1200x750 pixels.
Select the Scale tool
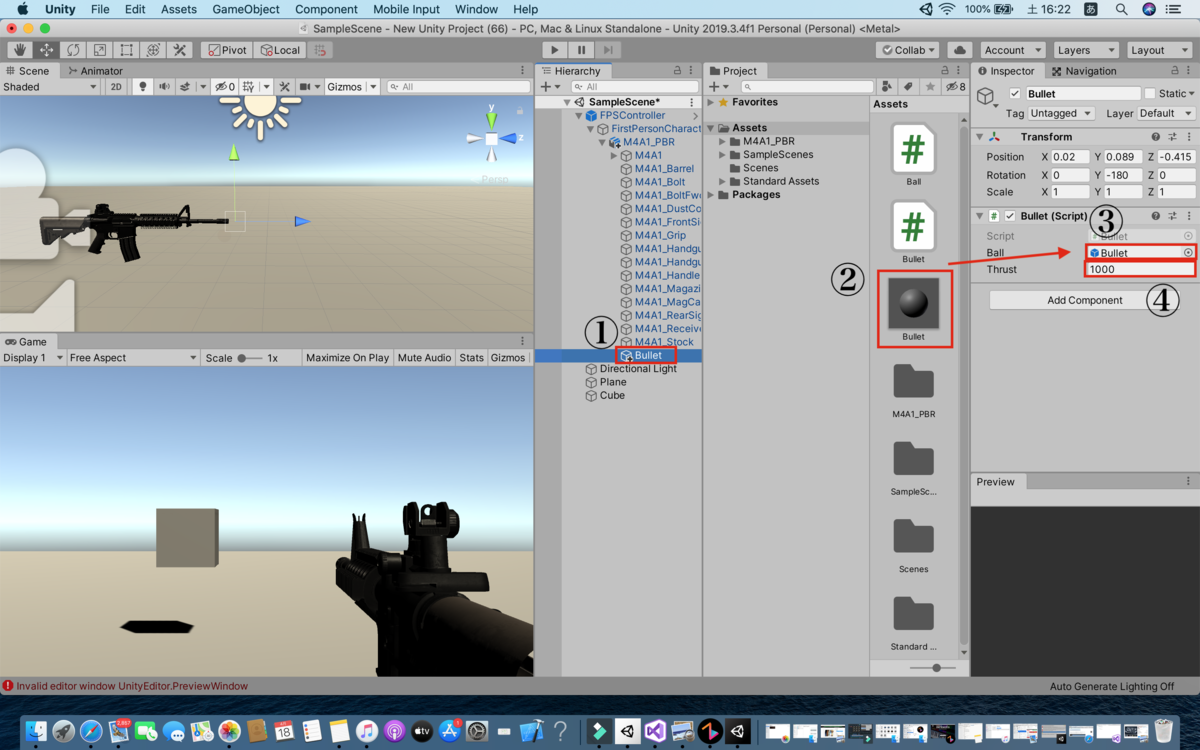pyautogui.click(x=100, y=50)
